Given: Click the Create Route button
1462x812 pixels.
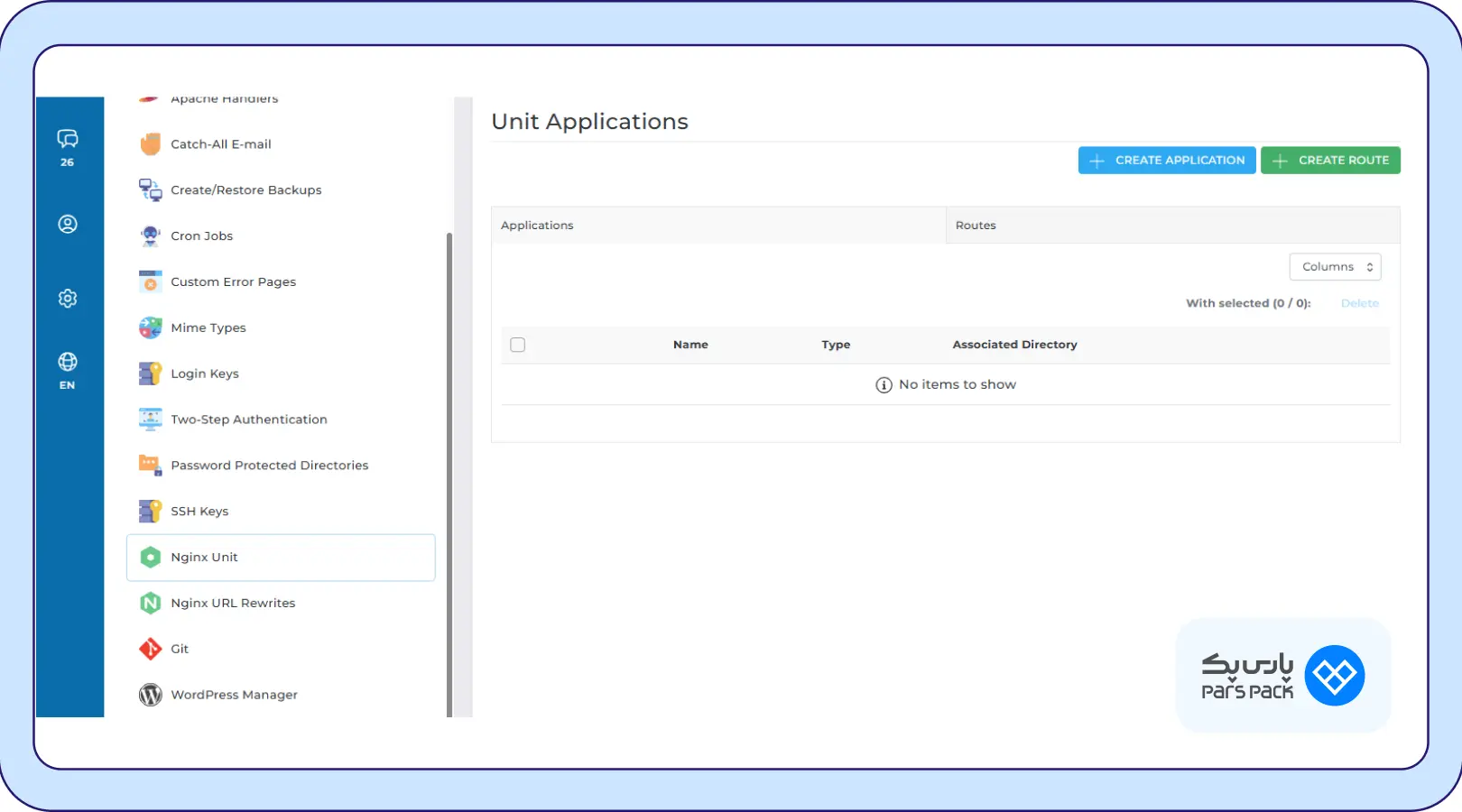Looking at the screenshot, I should 1330,160.
